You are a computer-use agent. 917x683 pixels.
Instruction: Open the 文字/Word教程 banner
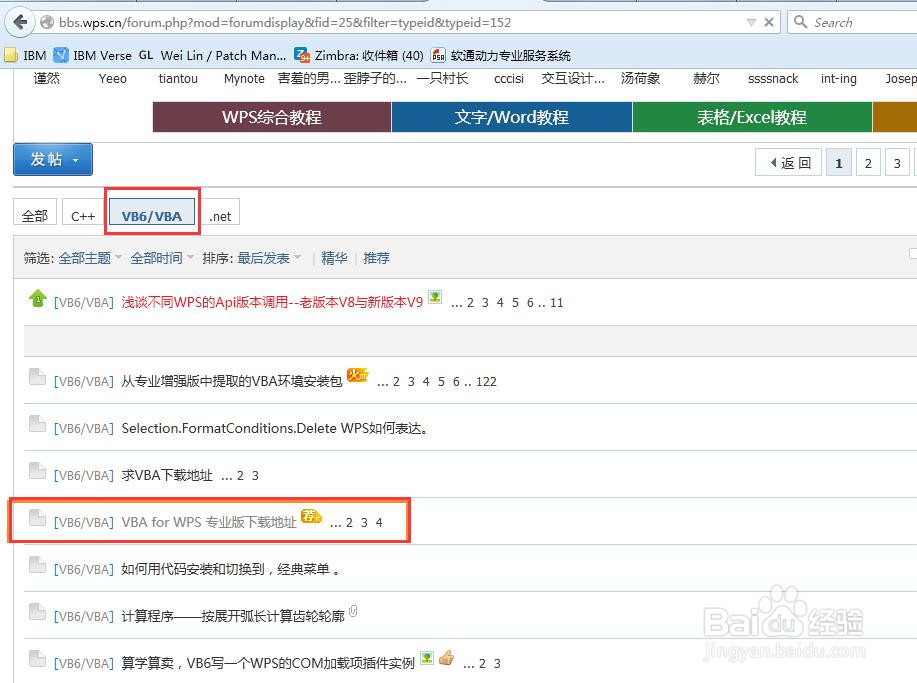click(512, 117)
